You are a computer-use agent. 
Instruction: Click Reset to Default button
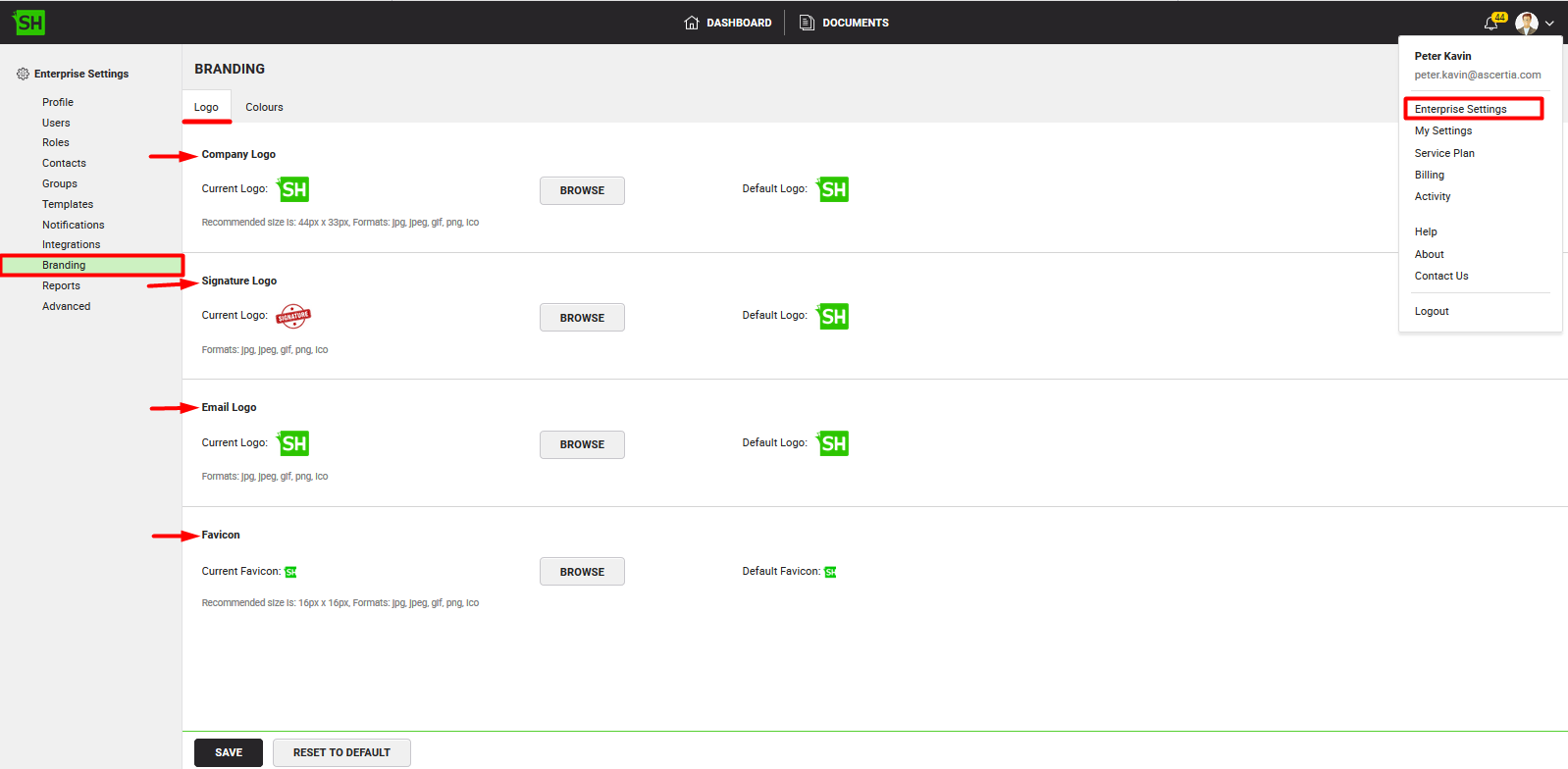tap(341, 752)
